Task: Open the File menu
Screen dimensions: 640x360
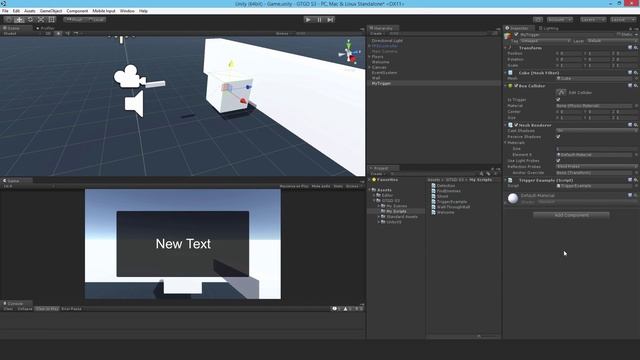Action: [5, 11]
